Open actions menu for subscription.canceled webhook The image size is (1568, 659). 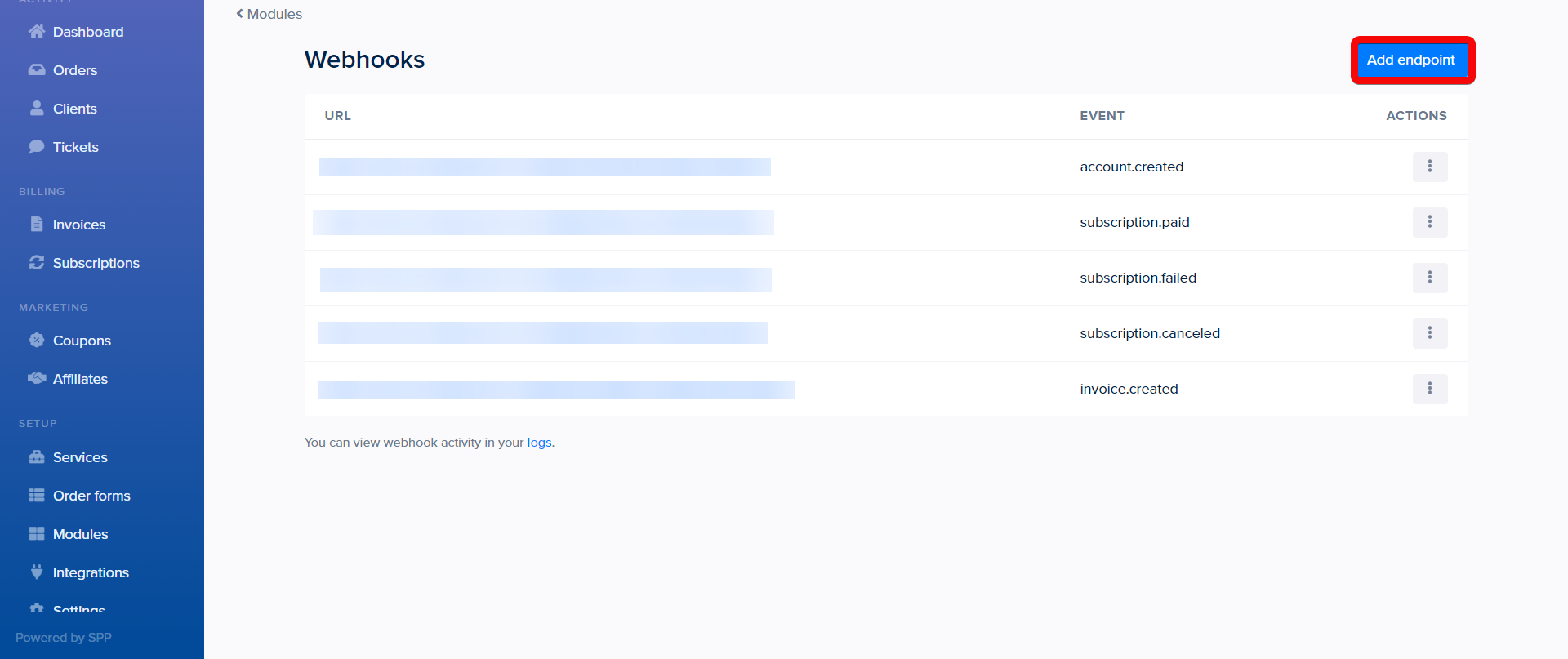(x=1430, y=333)
